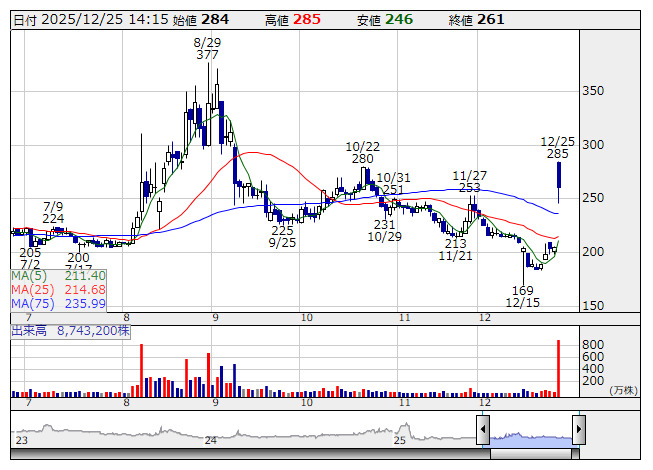653x470 pixels.
Task: Click the 12/25 latest price label 285
Action: [557, 154]
